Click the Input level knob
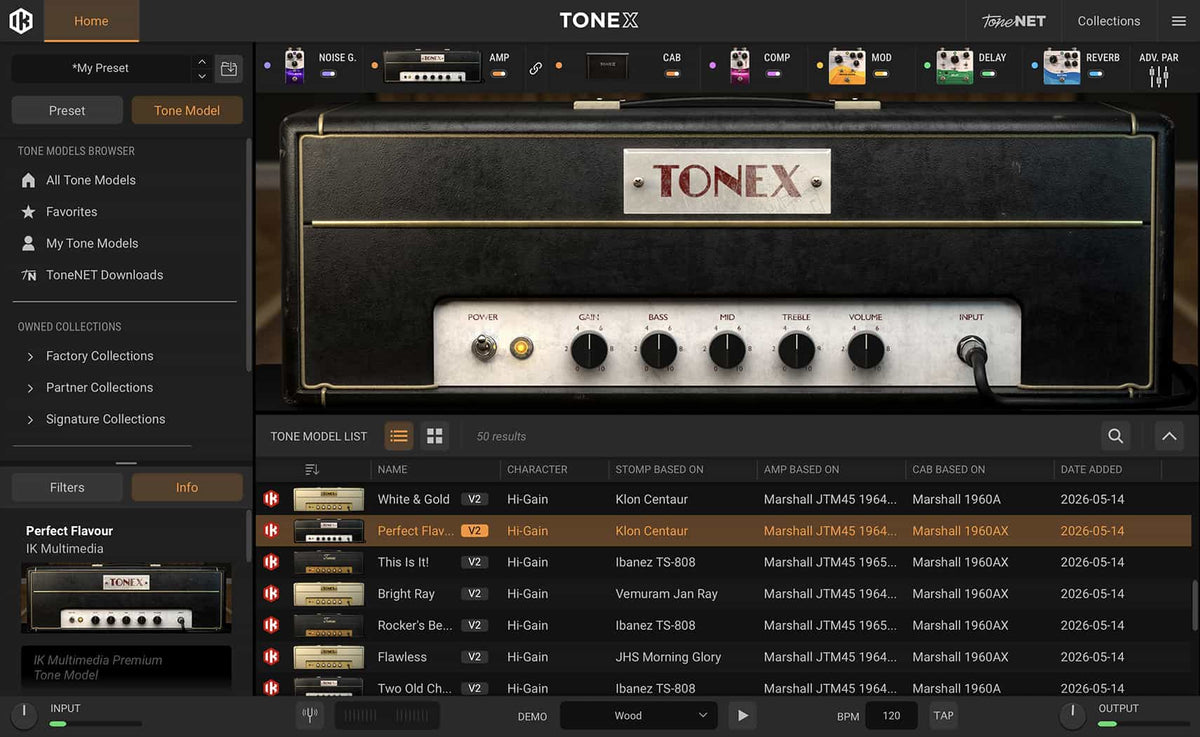This screenshot has height=737, width=1200. click(24, 715)
